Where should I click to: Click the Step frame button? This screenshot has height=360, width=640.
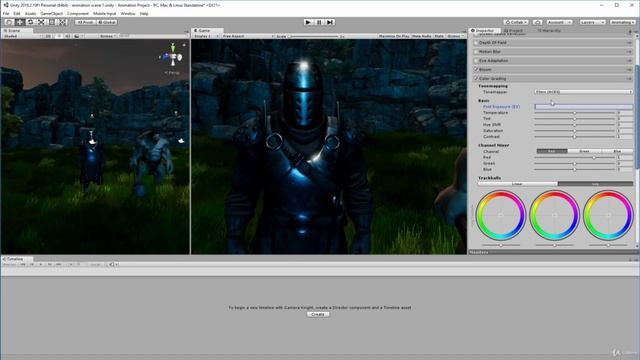point(330,22)
